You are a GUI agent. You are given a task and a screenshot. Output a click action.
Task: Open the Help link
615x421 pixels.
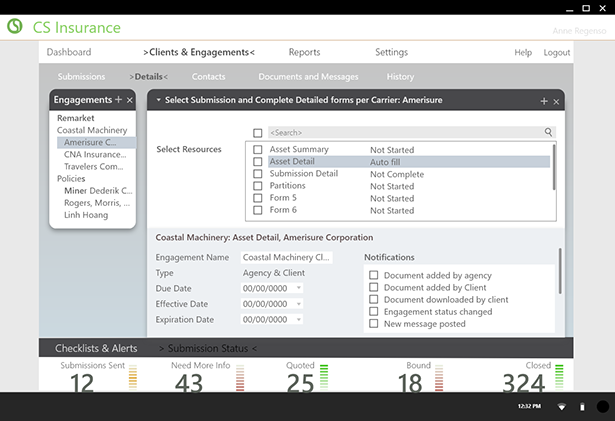pos(523,52)
